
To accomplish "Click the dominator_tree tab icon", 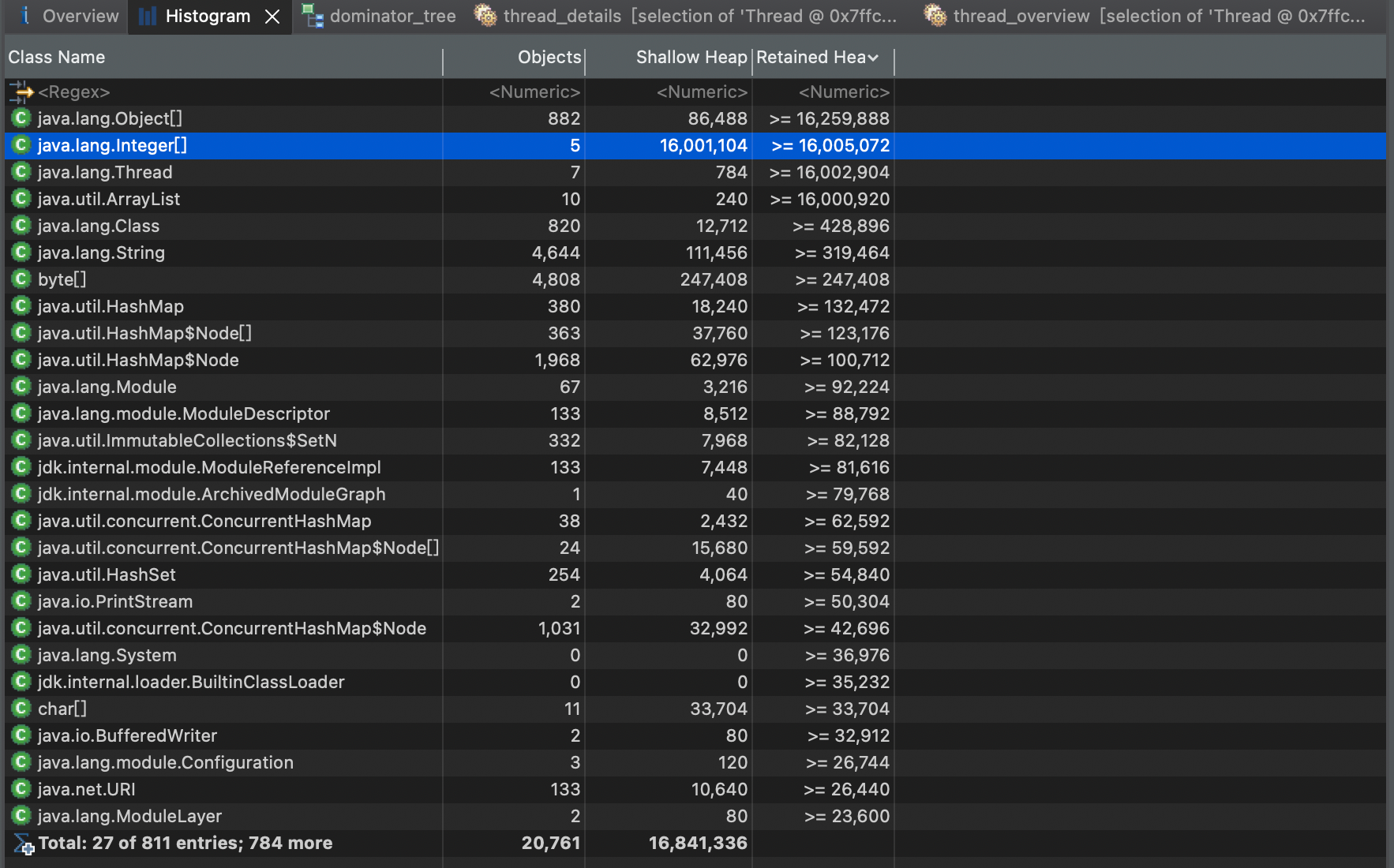I will (313, 17).
